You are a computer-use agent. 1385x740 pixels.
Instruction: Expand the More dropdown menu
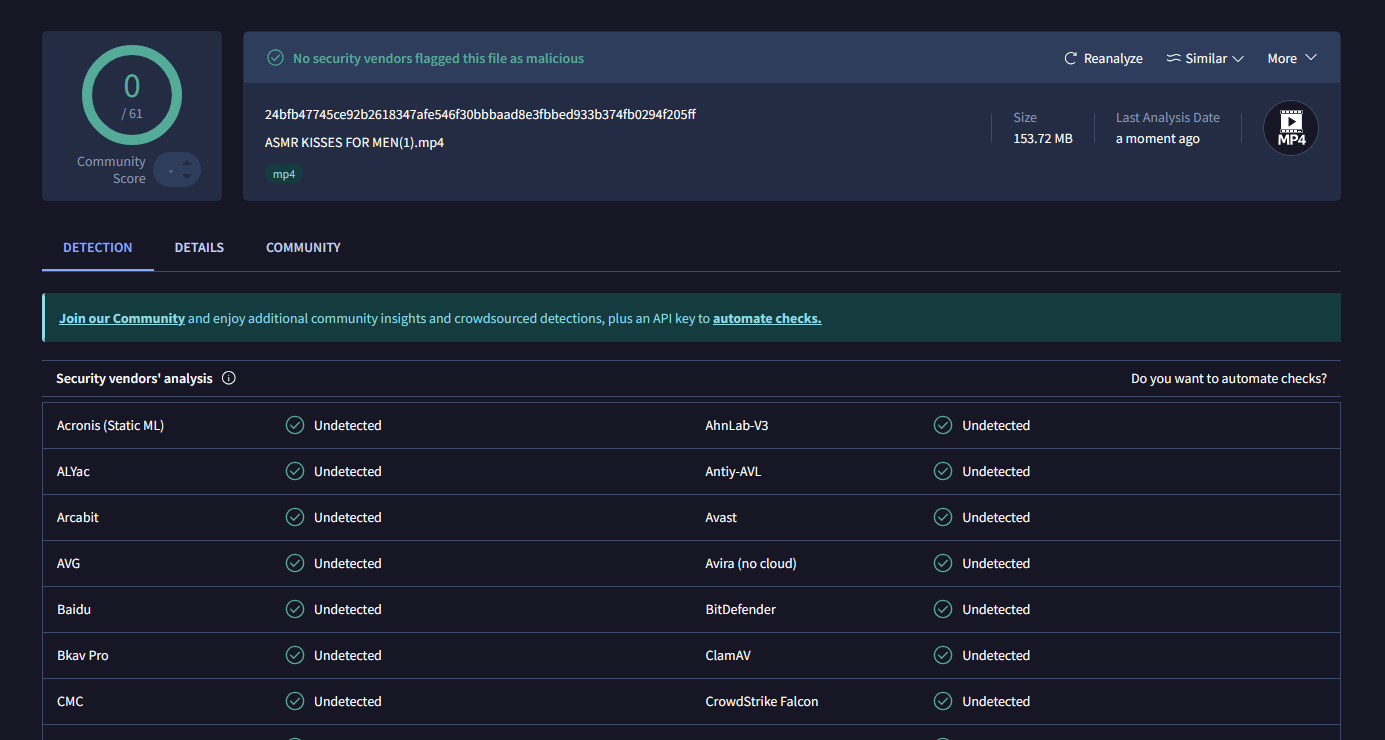tap(1292, 59)
